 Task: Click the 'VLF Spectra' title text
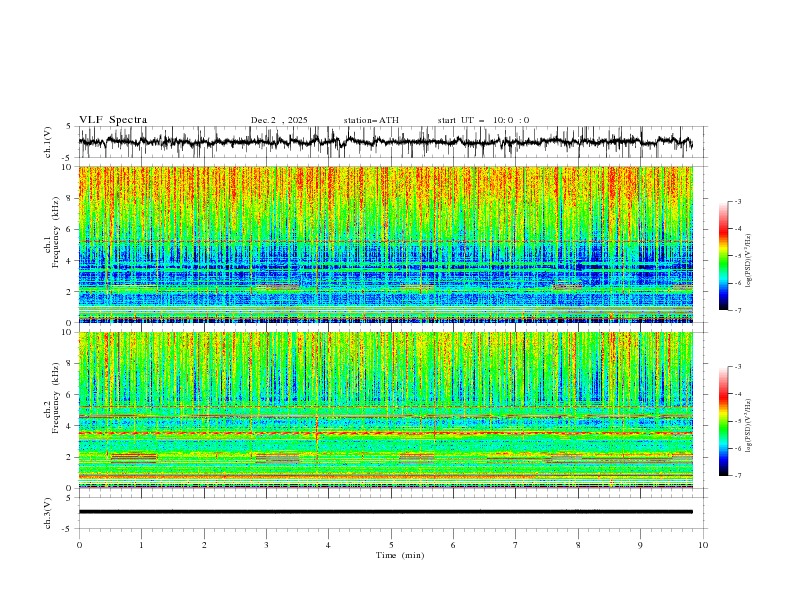pyautogui.click(x=113, y=120)
